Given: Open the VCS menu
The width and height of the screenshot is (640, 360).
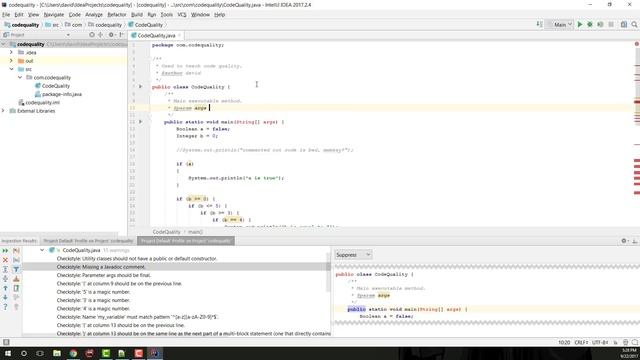Looking at the screenshot, I should coord(182,14).
